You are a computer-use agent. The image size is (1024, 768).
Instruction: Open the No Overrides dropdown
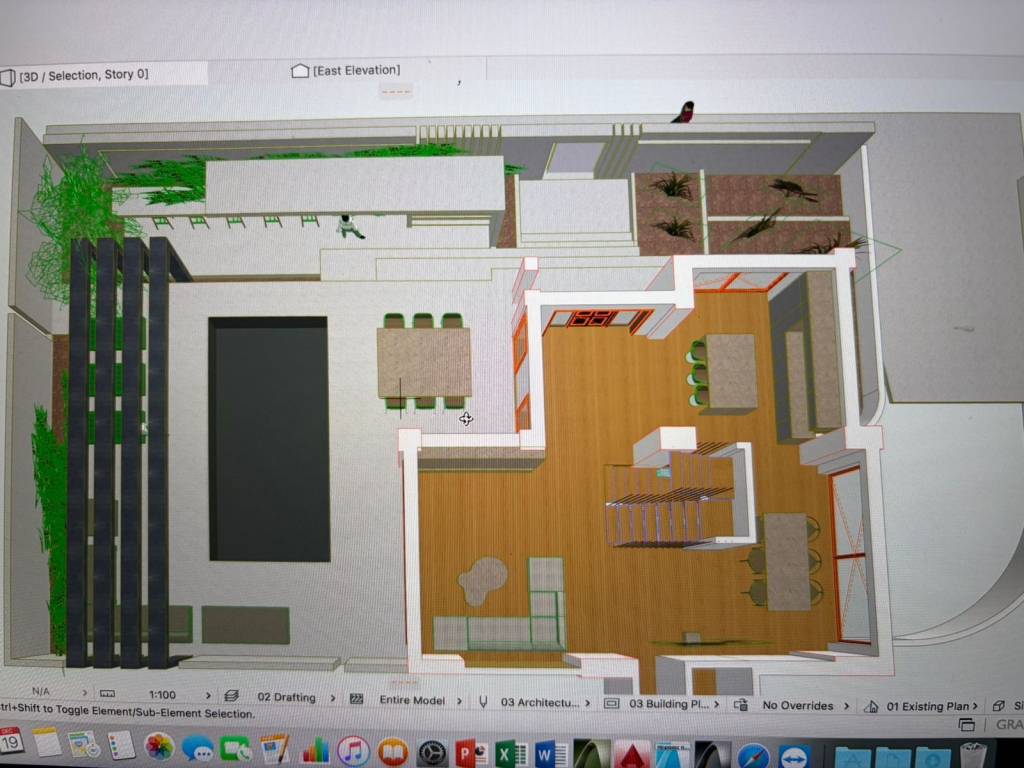[846, 706]
